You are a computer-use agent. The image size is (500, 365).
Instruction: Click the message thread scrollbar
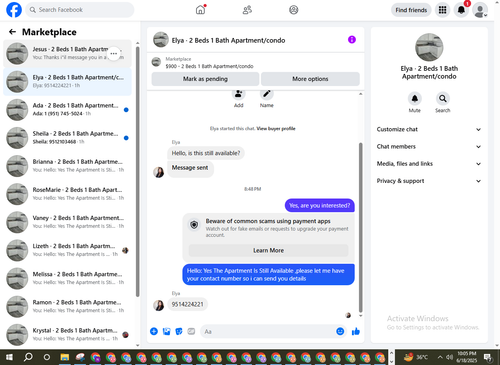[x=360, y=228]
